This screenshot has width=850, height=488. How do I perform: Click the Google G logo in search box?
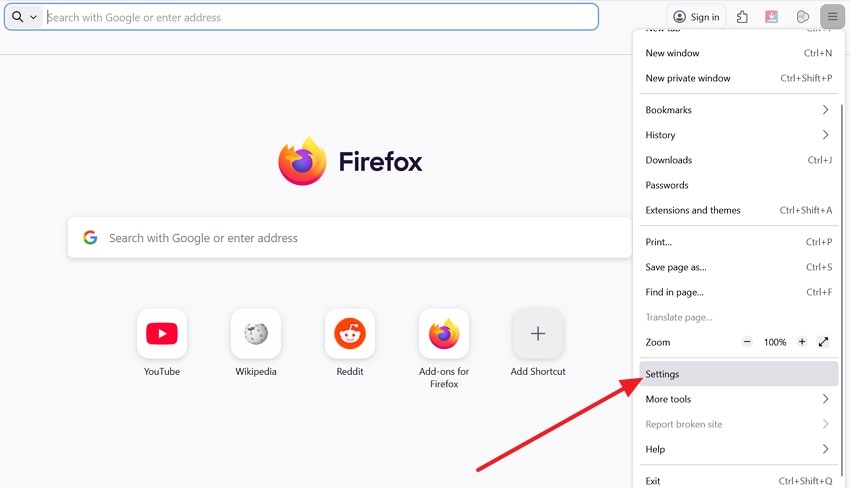click(90, 237)
